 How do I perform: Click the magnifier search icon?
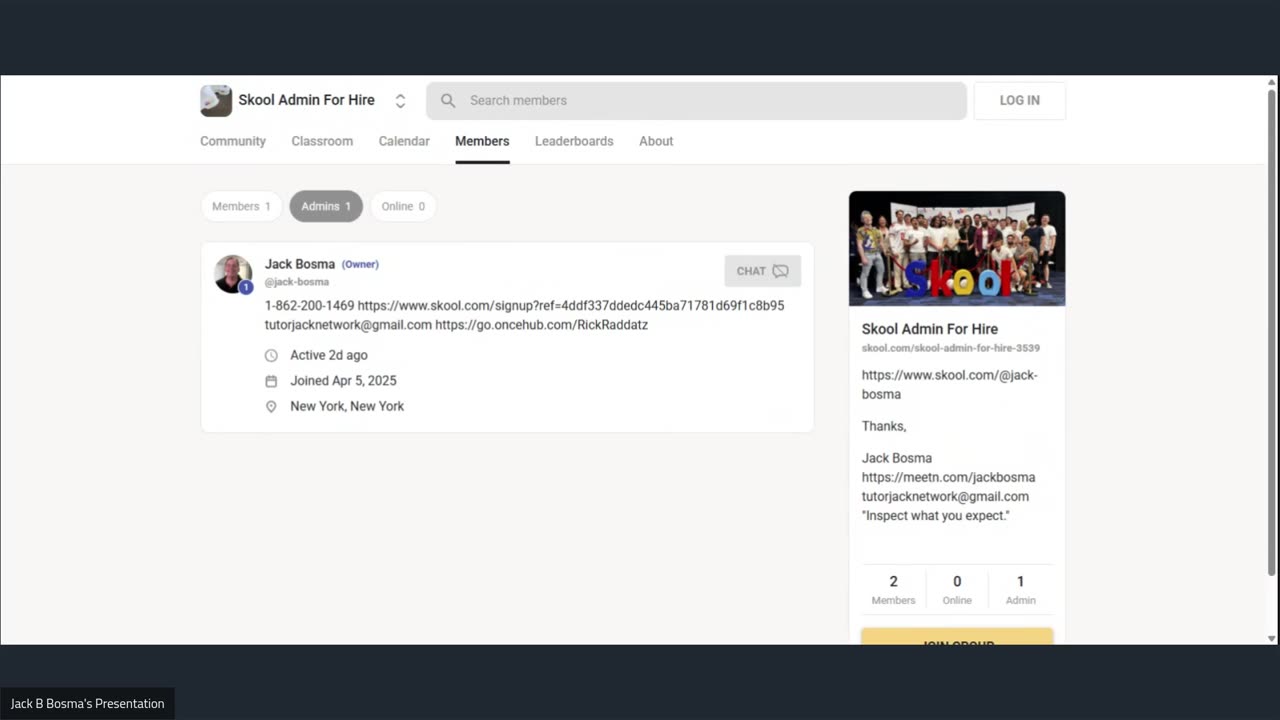click(448, 100)
